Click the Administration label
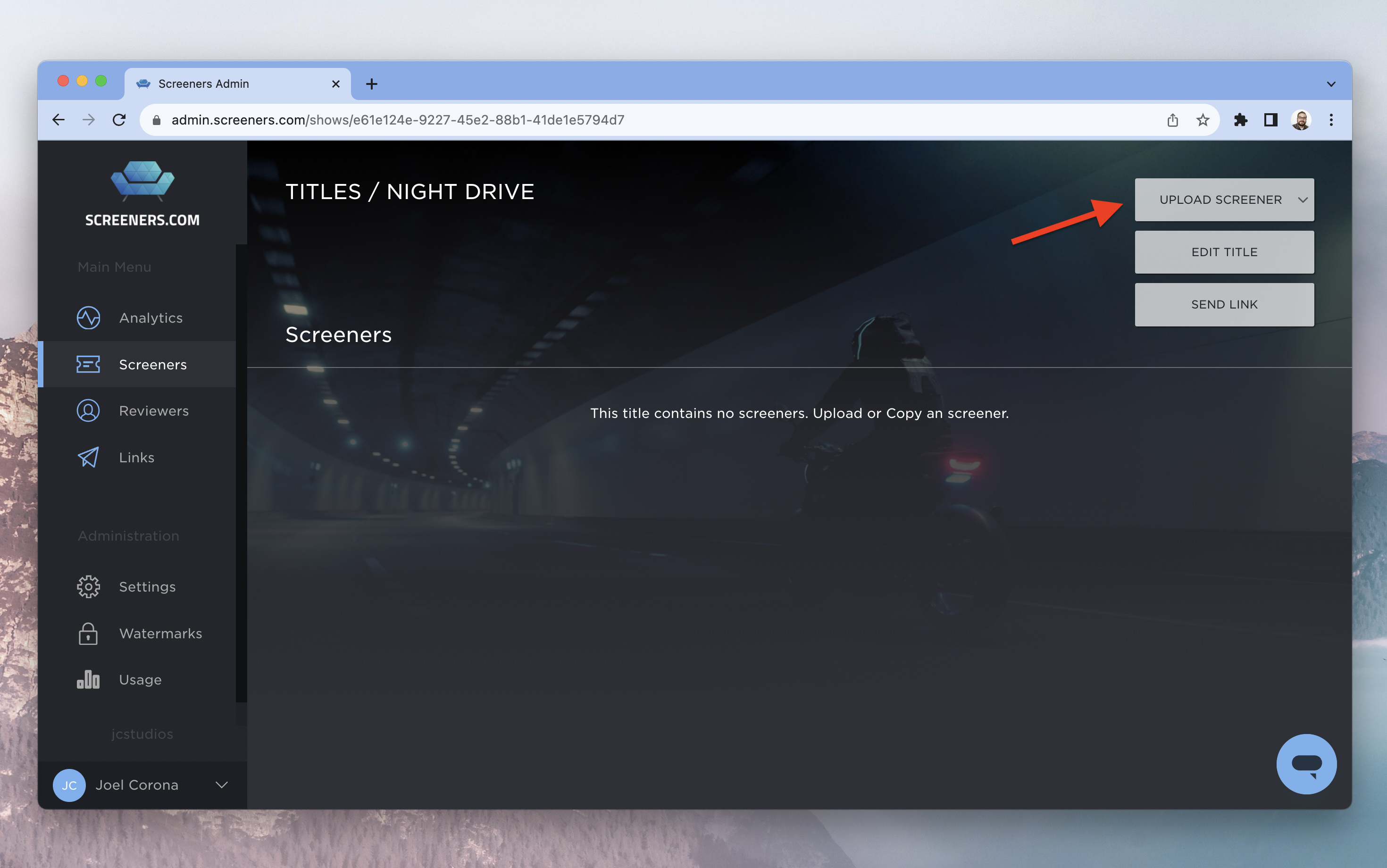The height and width of the screenshot is (868, 1387). pos(128,535)
